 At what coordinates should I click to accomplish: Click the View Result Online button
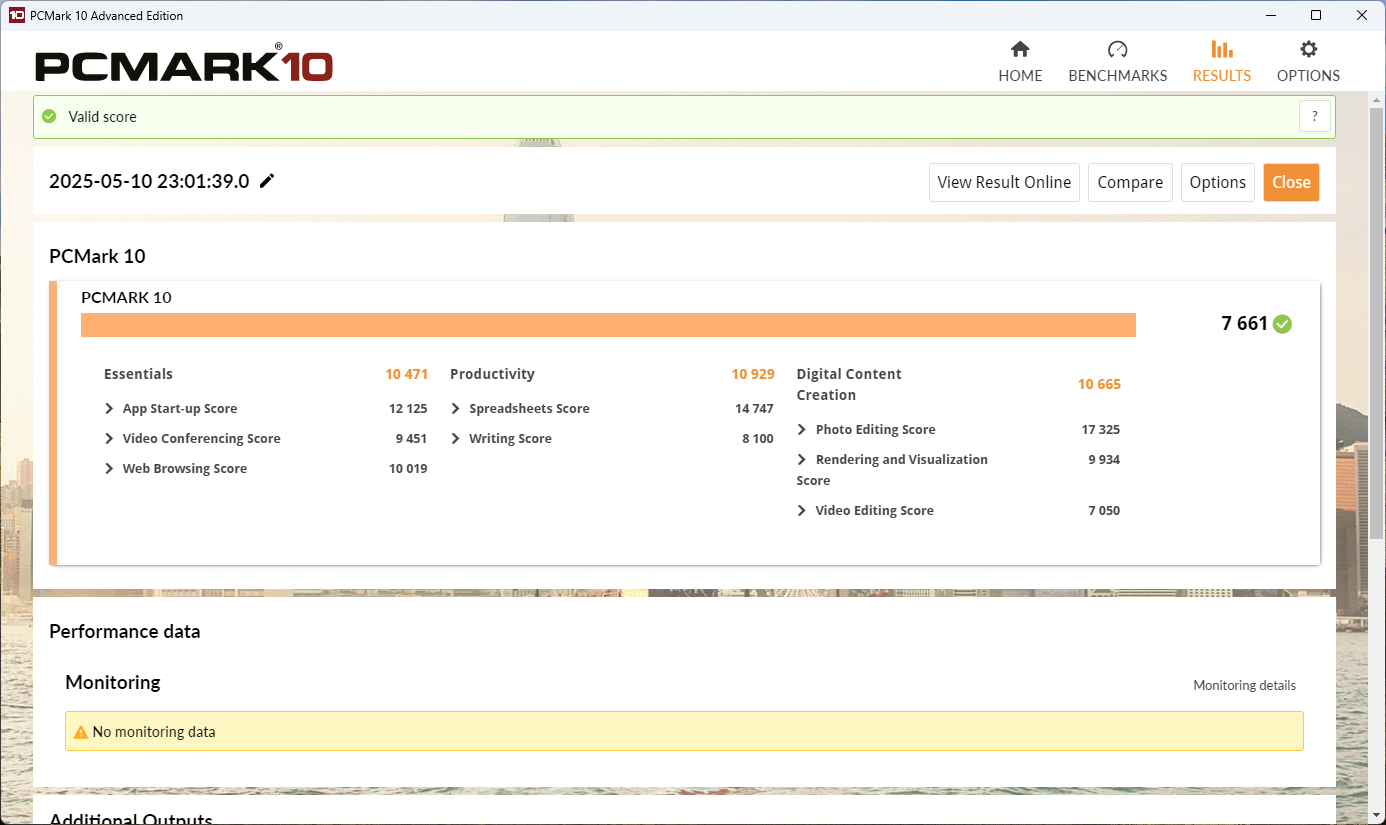(1004, 182)
